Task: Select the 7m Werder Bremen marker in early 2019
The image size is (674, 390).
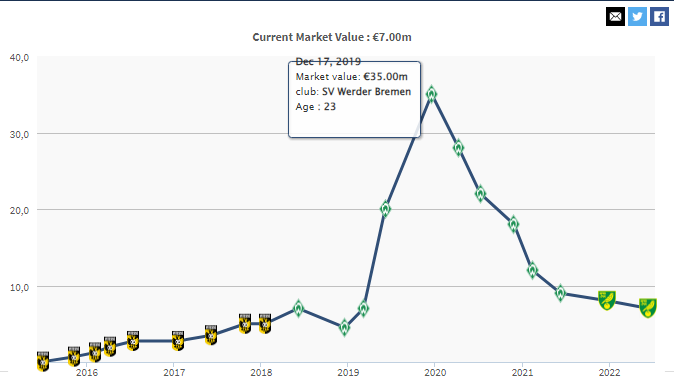Action: [363, 308]
